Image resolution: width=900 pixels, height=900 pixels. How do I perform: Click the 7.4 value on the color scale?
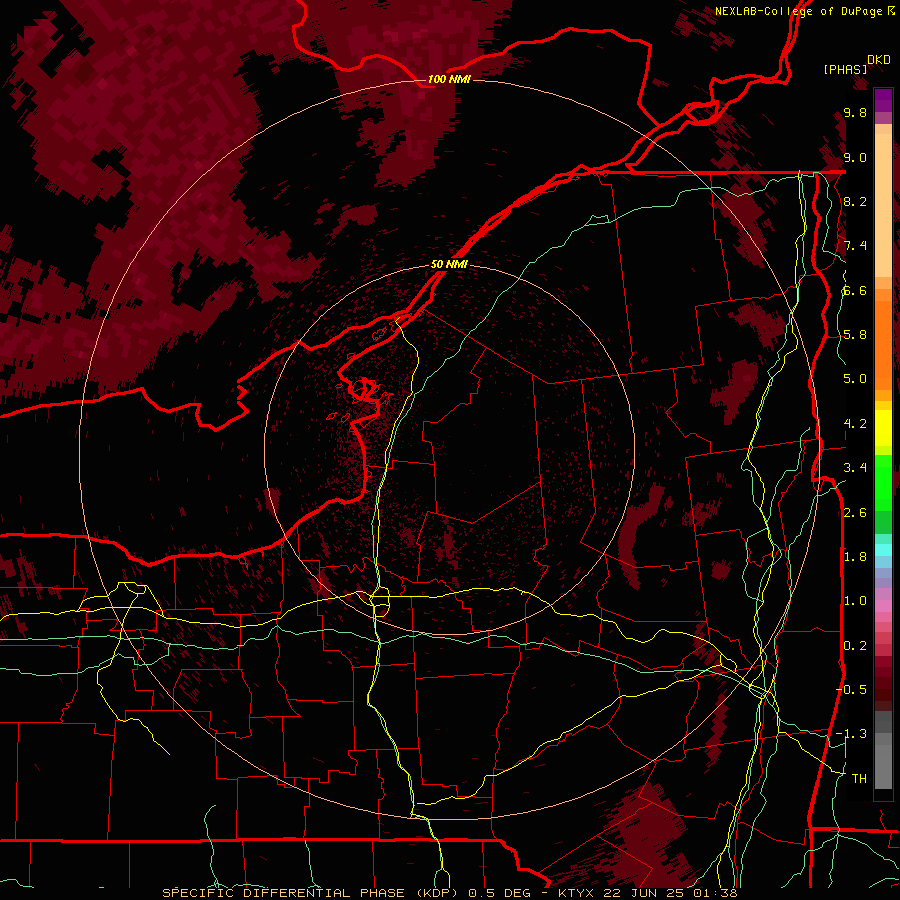(x=855, y=246)
